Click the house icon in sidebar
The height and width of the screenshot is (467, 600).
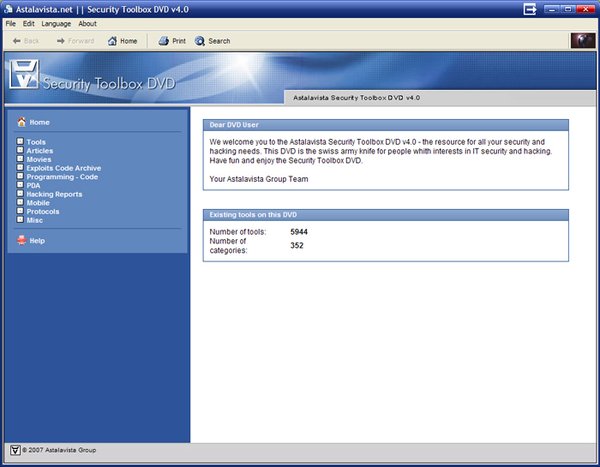[x=21, y=122]
